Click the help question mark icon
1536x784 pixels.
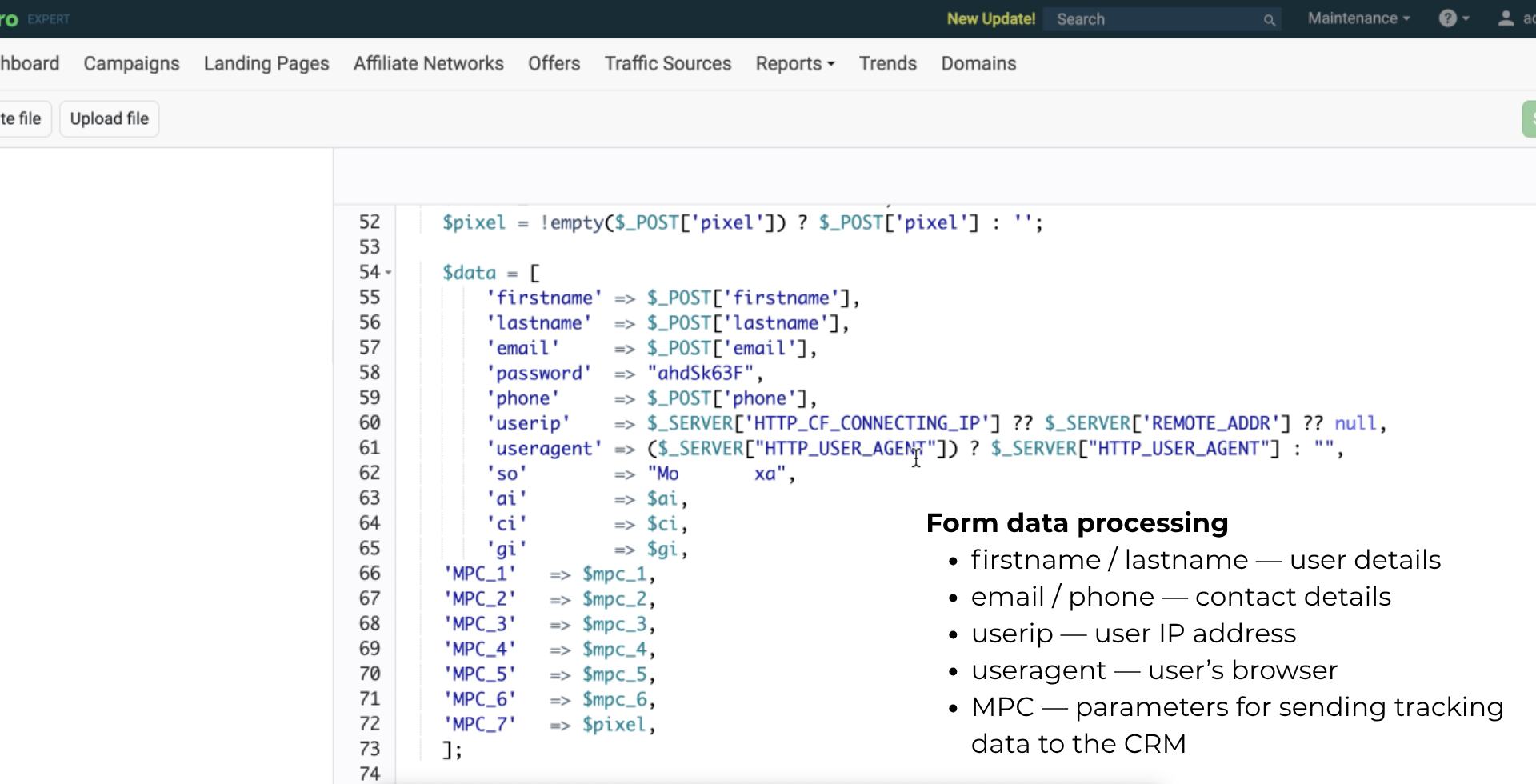pyautogui.click(x=1449, y=18)
